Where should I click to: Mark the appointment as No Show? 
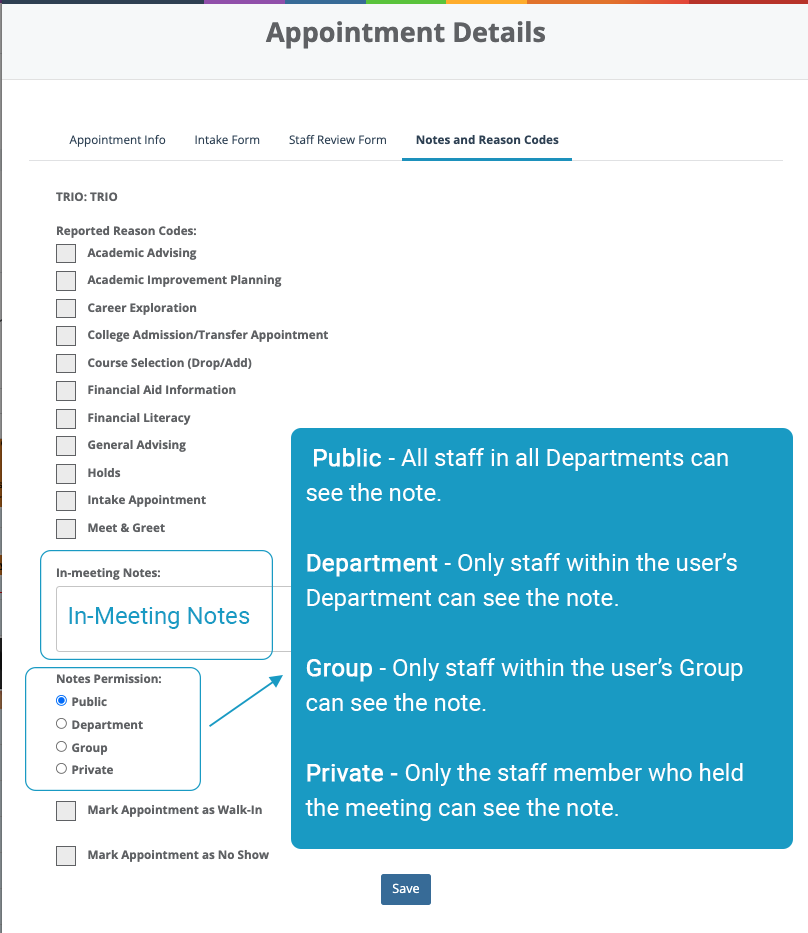click(65, 856)
